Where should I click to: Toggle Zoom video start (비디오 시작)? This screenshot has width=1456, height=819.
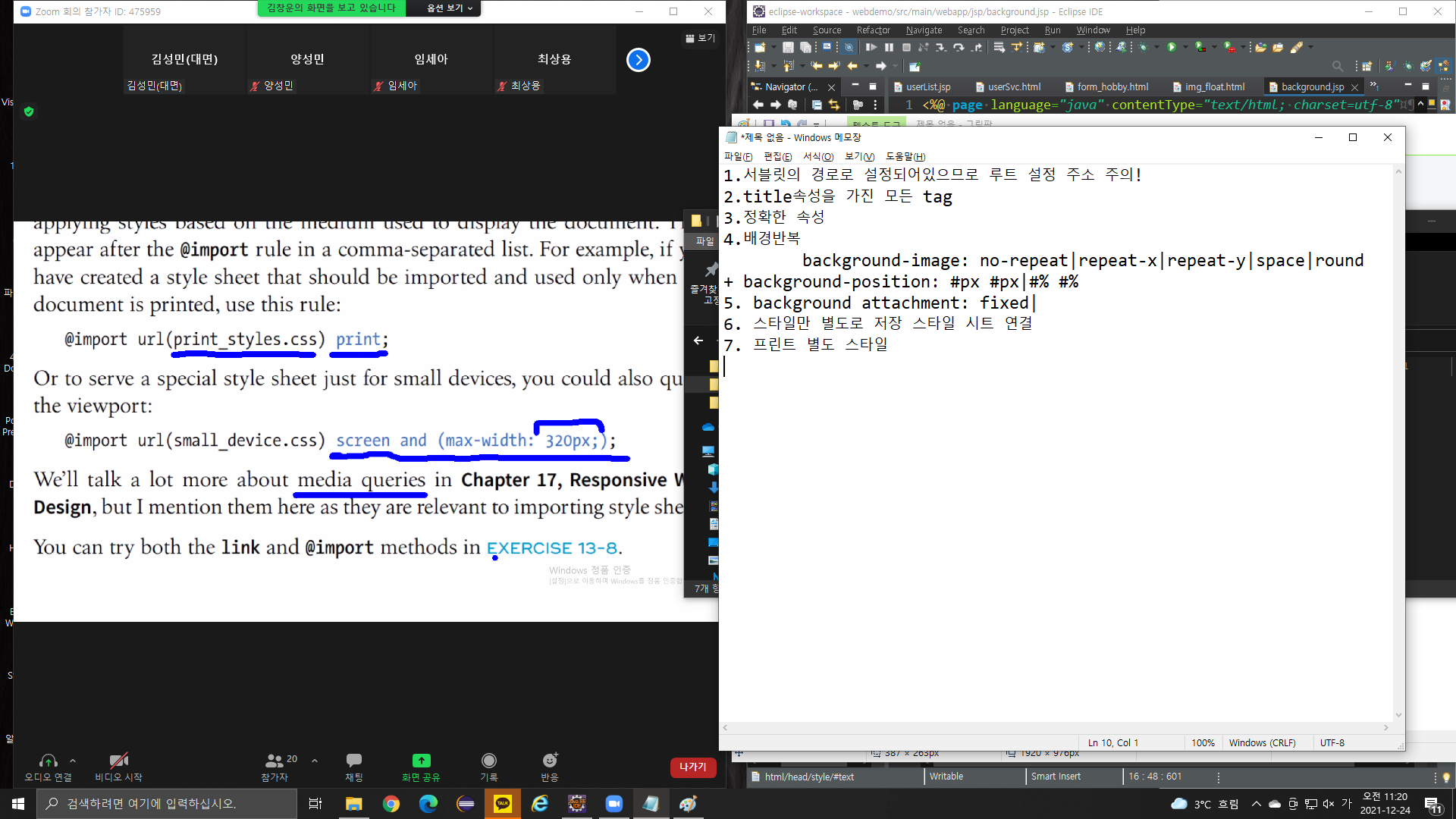(x=118, y=761)
